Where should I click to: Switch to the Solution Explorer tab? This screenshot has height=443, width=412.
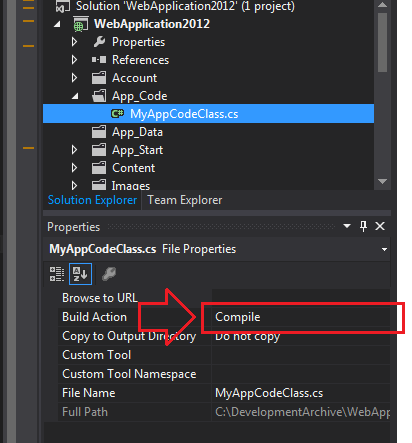pos(92,200)
